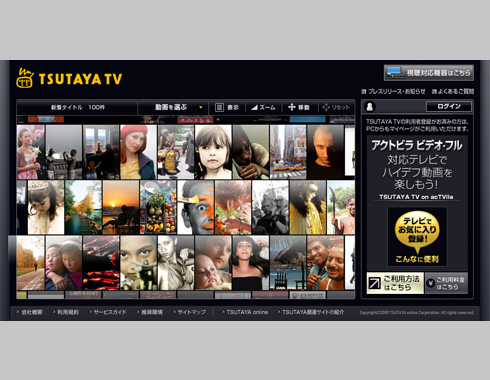Open the アクトビラ ビデオ・フル banner
This screenshot has width=490, height=380.
tap(417, 169)
